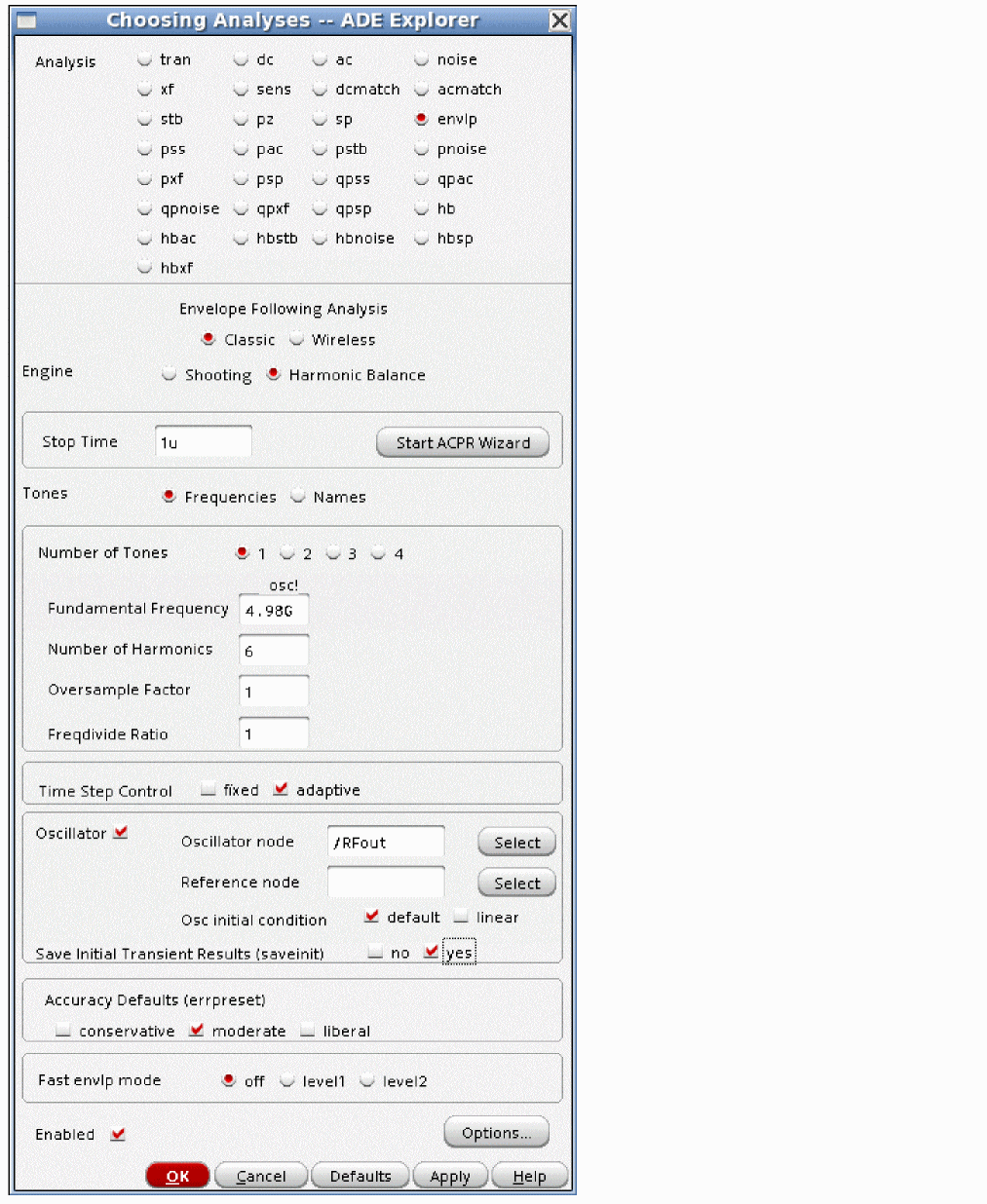Click the Stop Time input field
The height and width of the screenshot is (1204, 987).
click(x=203, y=442)
